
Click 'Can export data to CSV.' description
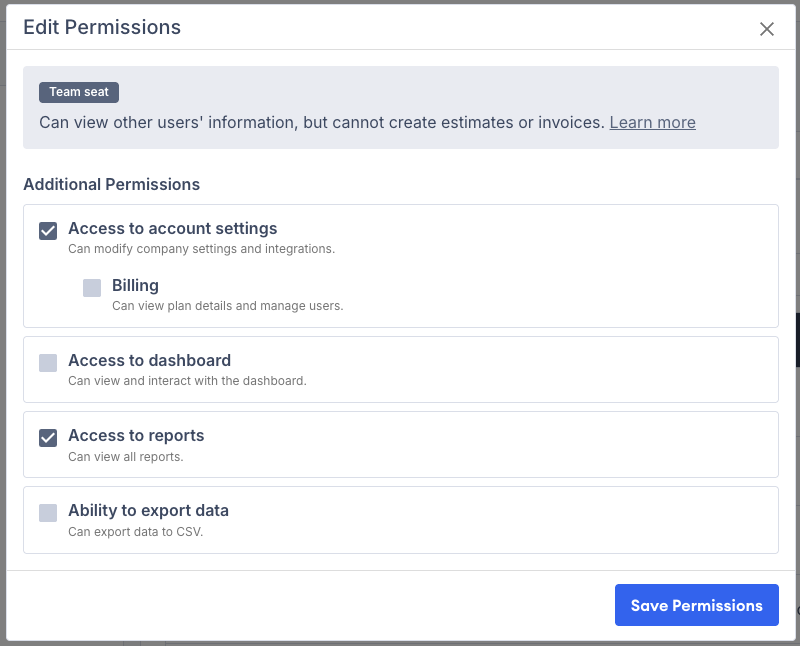[x=136, y=532]
